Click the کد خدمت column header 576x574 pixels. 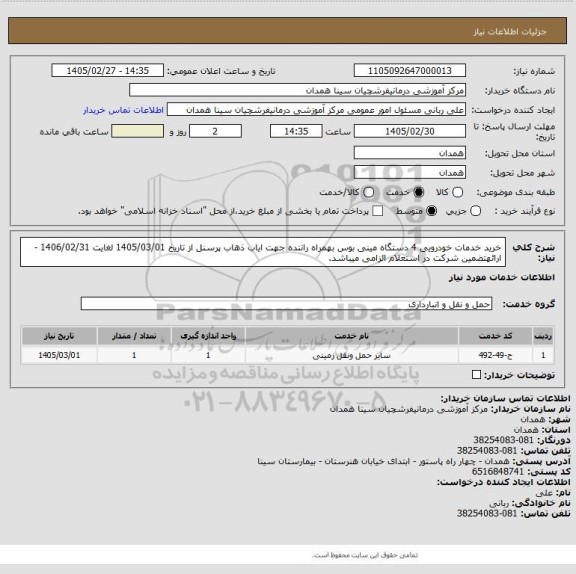pos(495,336)
